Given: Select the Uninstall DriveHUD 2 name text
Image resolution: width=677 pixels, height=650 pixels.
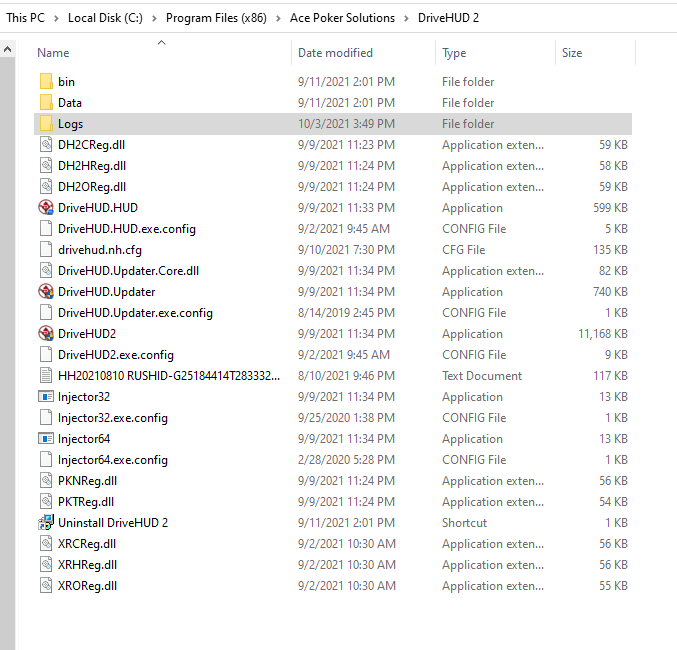Looking at the screenshot, I should click(x=113, y=523).
